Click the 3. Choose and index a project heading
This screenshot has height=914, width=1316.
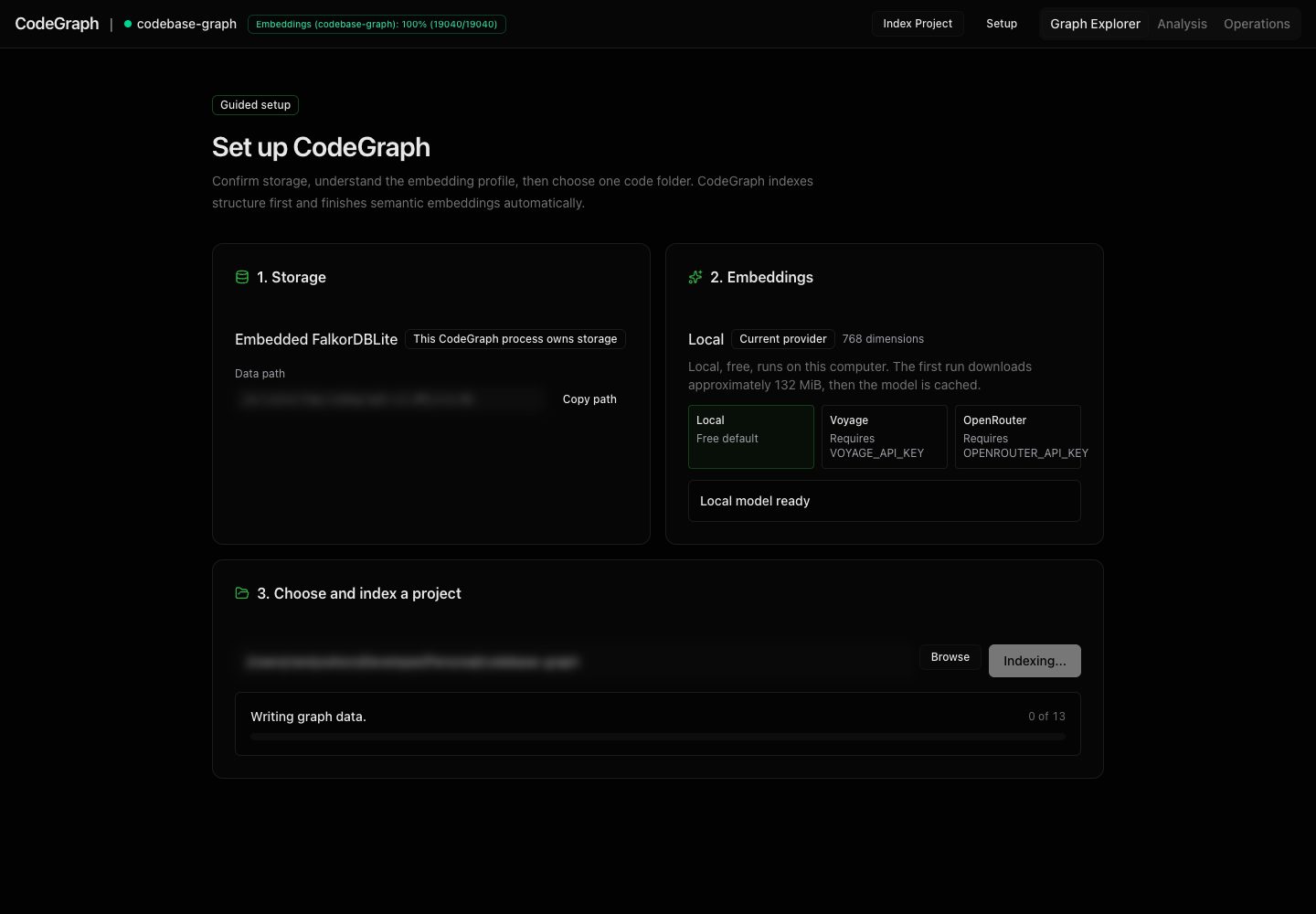(359, 593)
